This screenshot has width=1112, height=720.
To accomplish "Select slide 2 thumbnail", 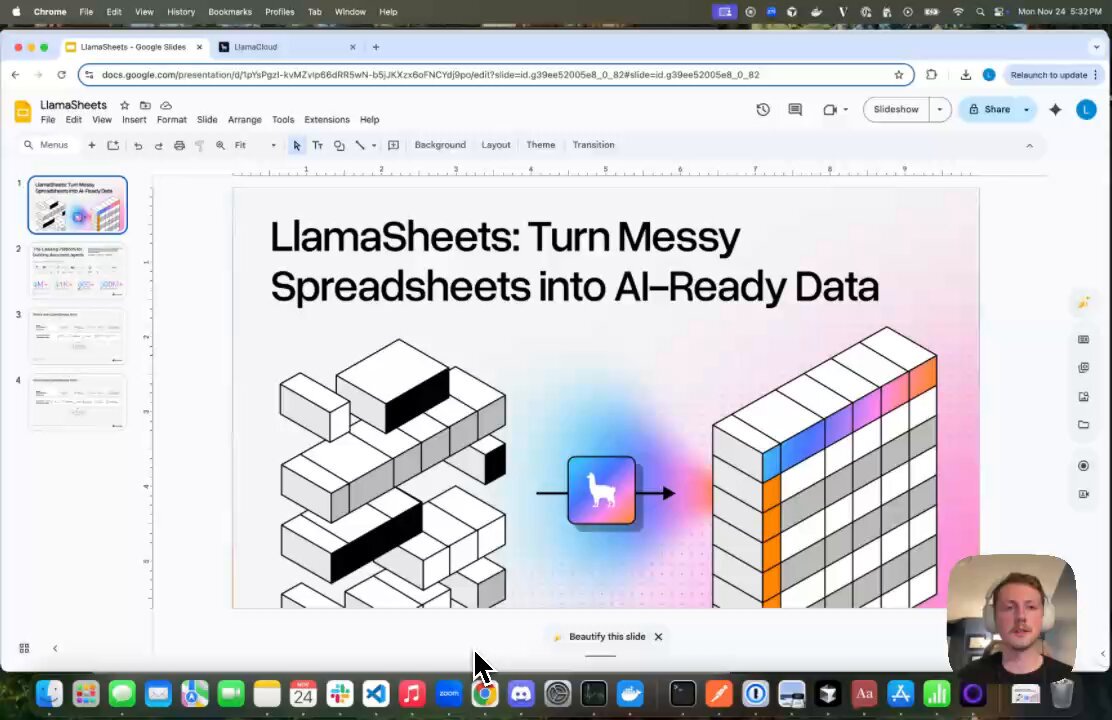I will click(x=77, y=270).
